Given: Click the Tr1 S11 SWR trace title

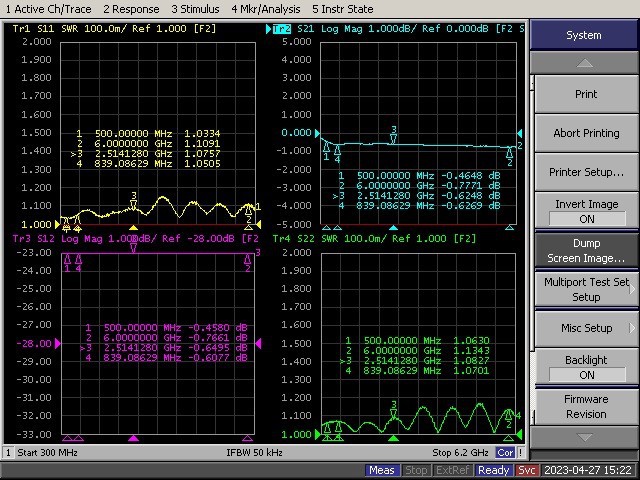Looking at the screenshot, I should click(x=114, y=29).
